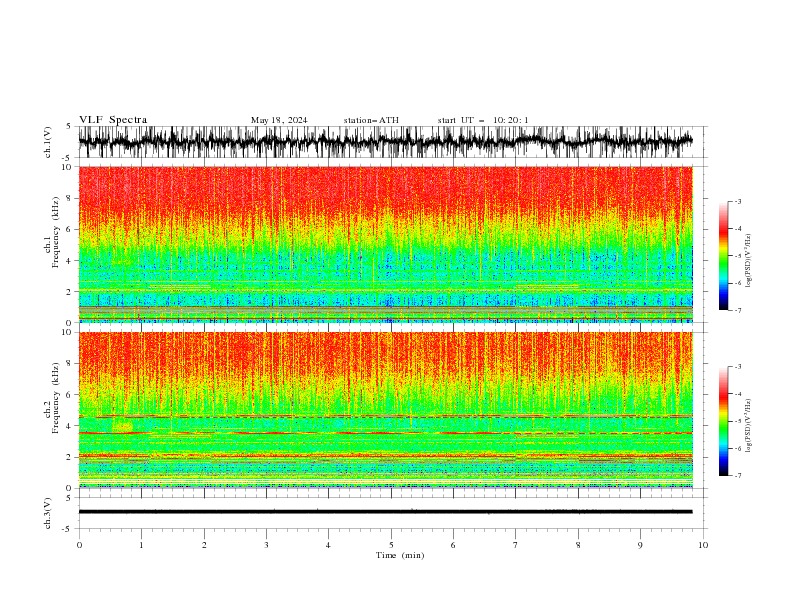
Task: Click the time axis tick label "5"
Action: [x=391, y=545]
